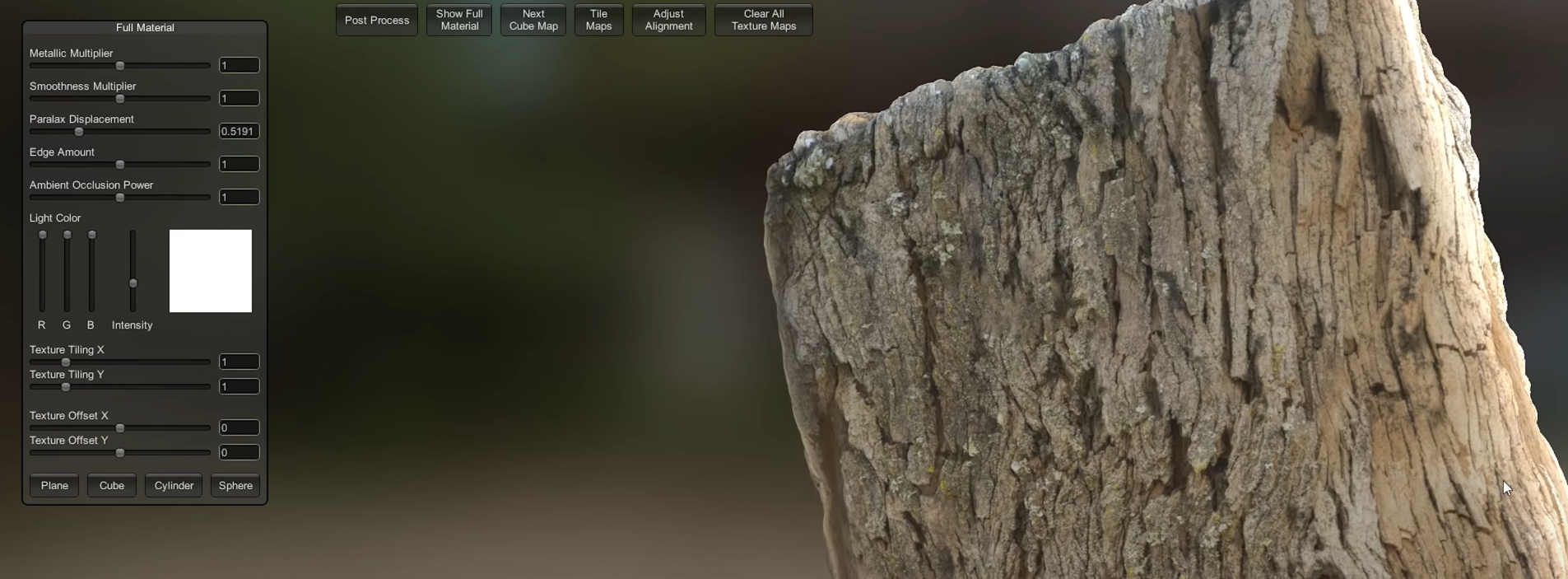This screenshot has width=1568, height=579.
Task: Click the Texture Offset X slider handle
Action: (x=120, y=428)
